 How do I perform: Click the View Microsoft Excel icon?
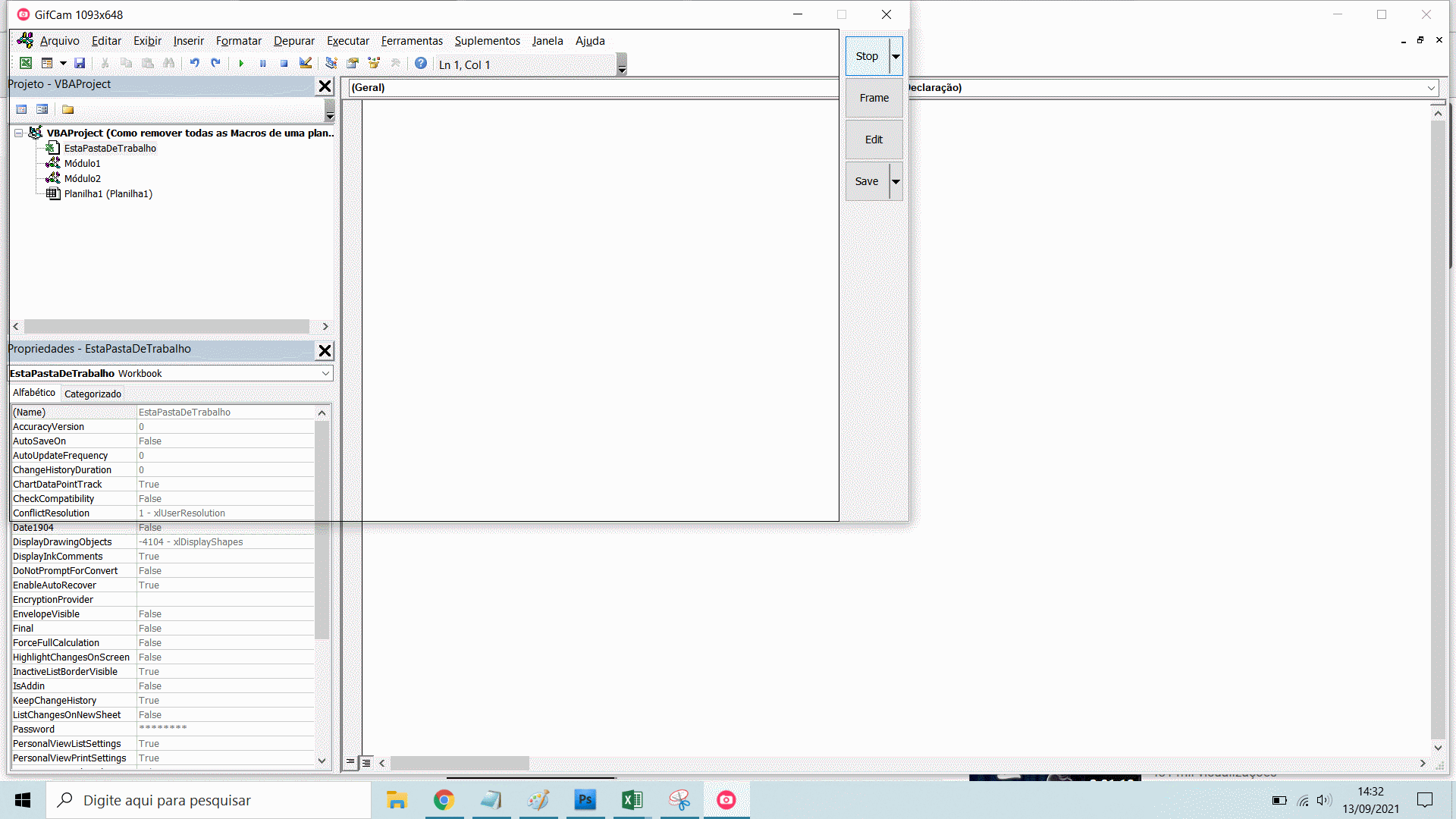[x=26, y=64]
